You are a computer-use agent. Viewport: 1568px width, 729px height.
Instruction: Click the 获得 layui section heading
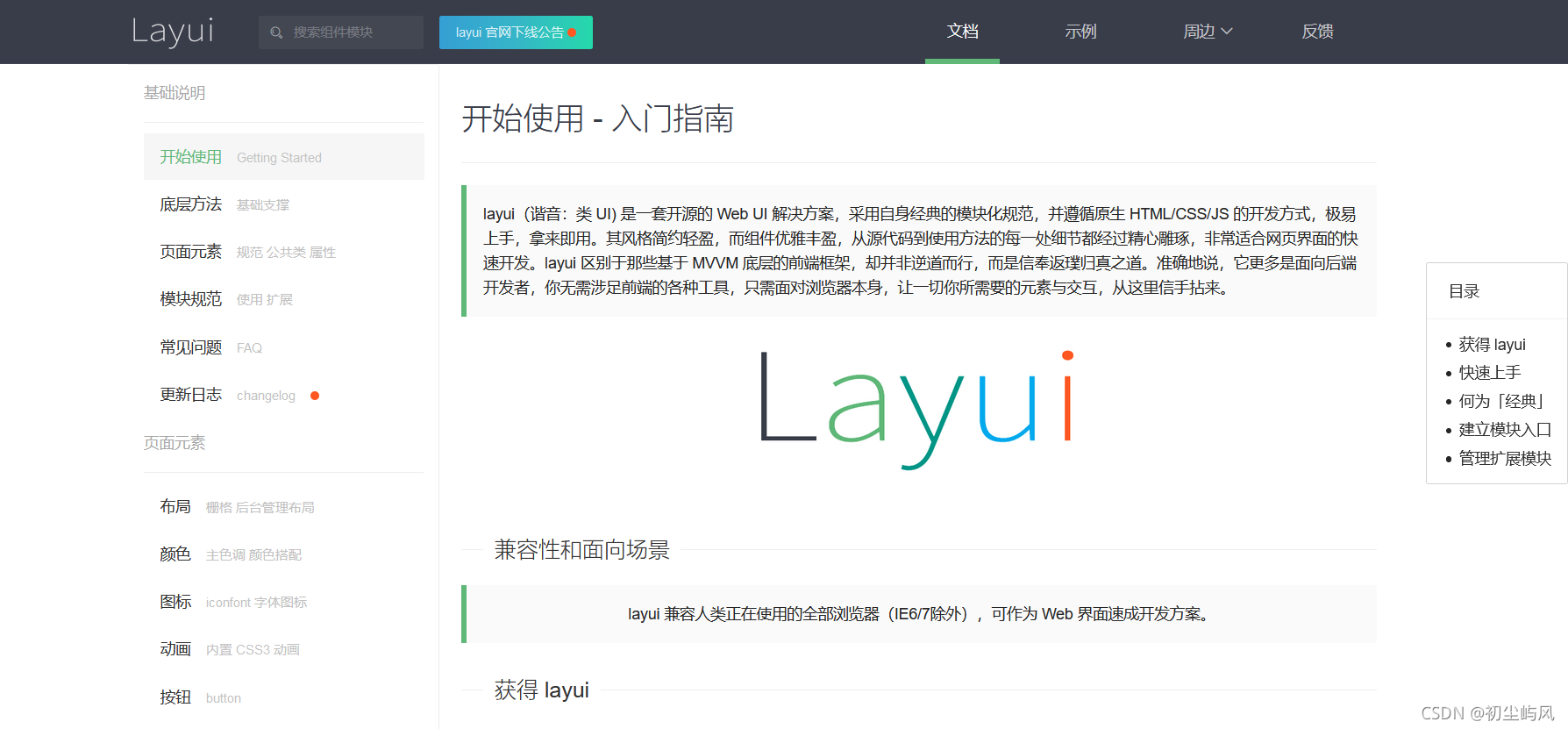(541, 690)
